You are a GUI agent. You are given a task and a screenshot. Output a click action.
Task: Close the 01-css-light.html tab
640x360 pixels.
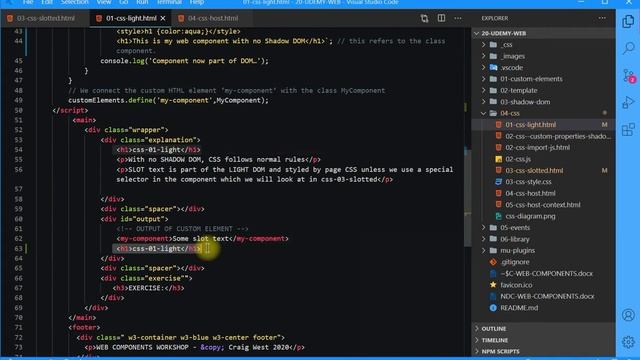point(163,18)
